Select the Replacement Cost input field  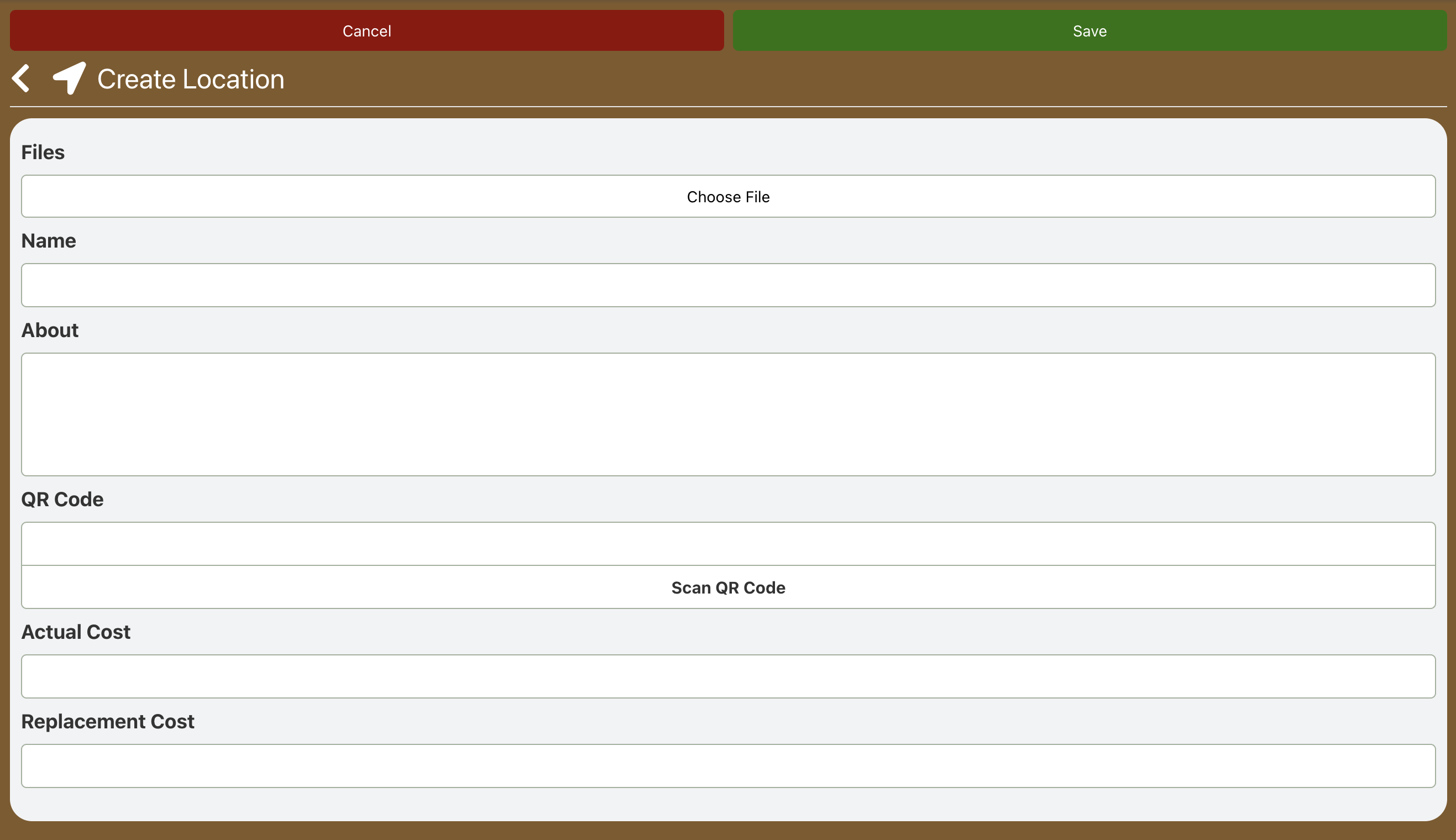pyautogui.click(x=727, y=765)
